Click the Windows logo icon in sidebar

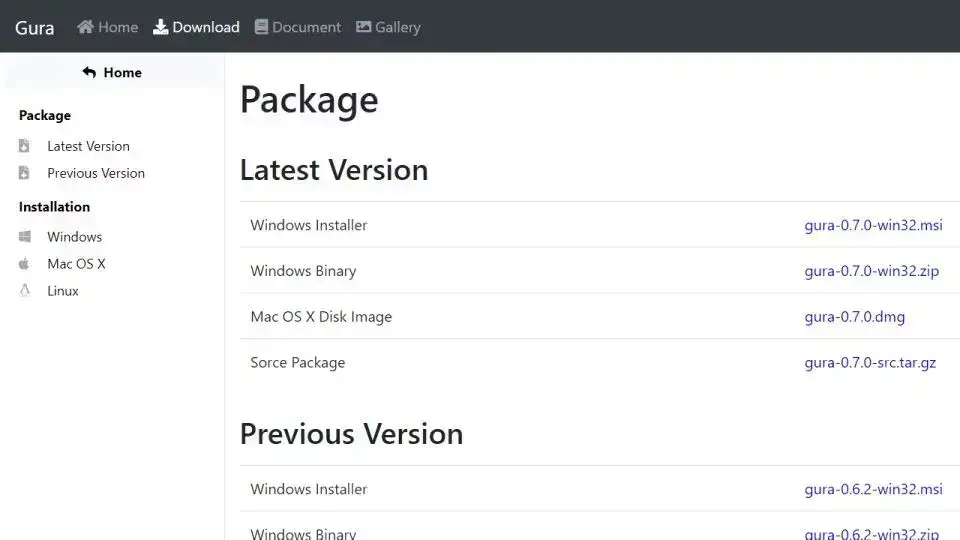coord(25,237)
